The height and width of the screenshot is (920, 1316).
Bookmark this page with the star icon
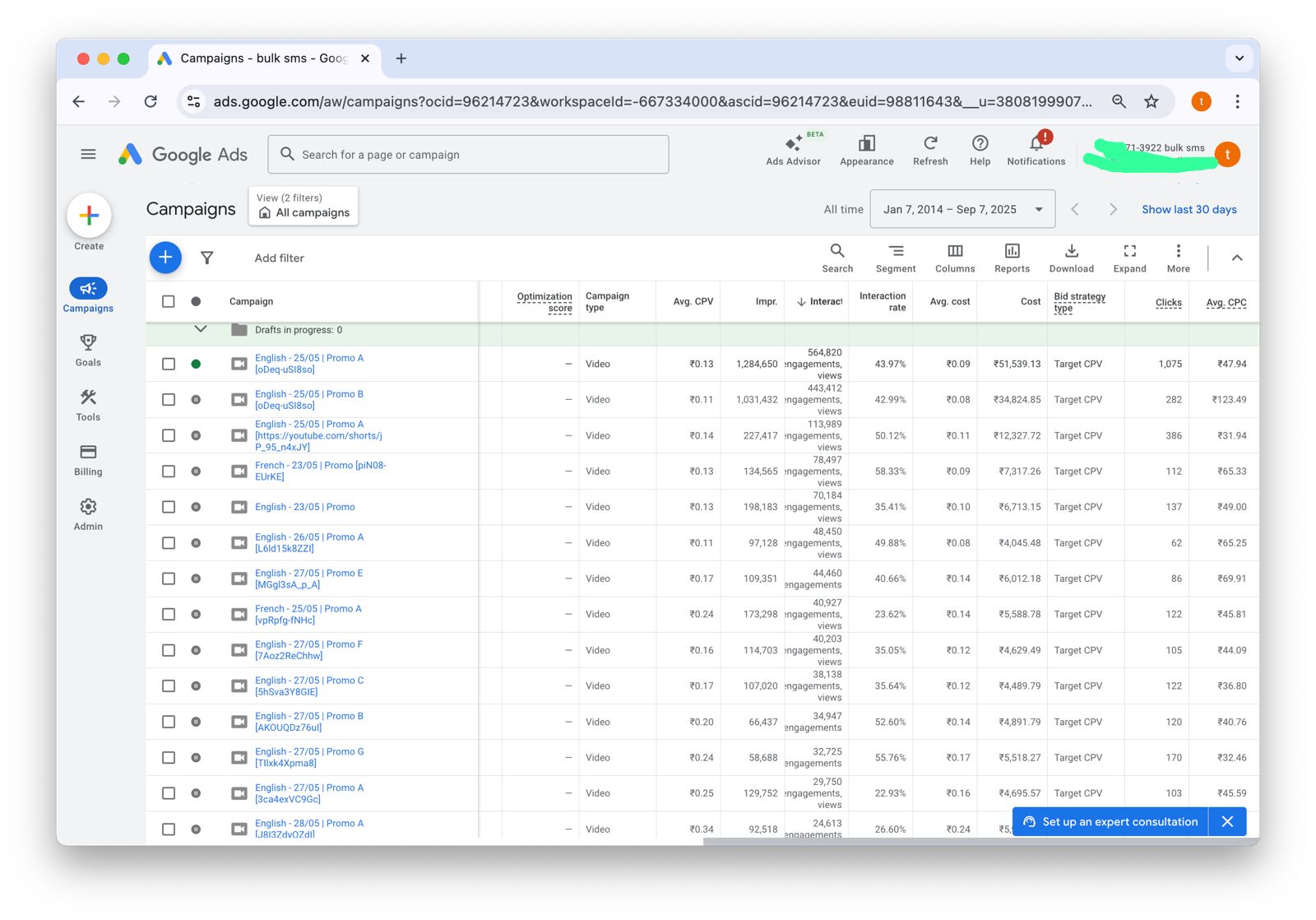(x=1151, y=101)
